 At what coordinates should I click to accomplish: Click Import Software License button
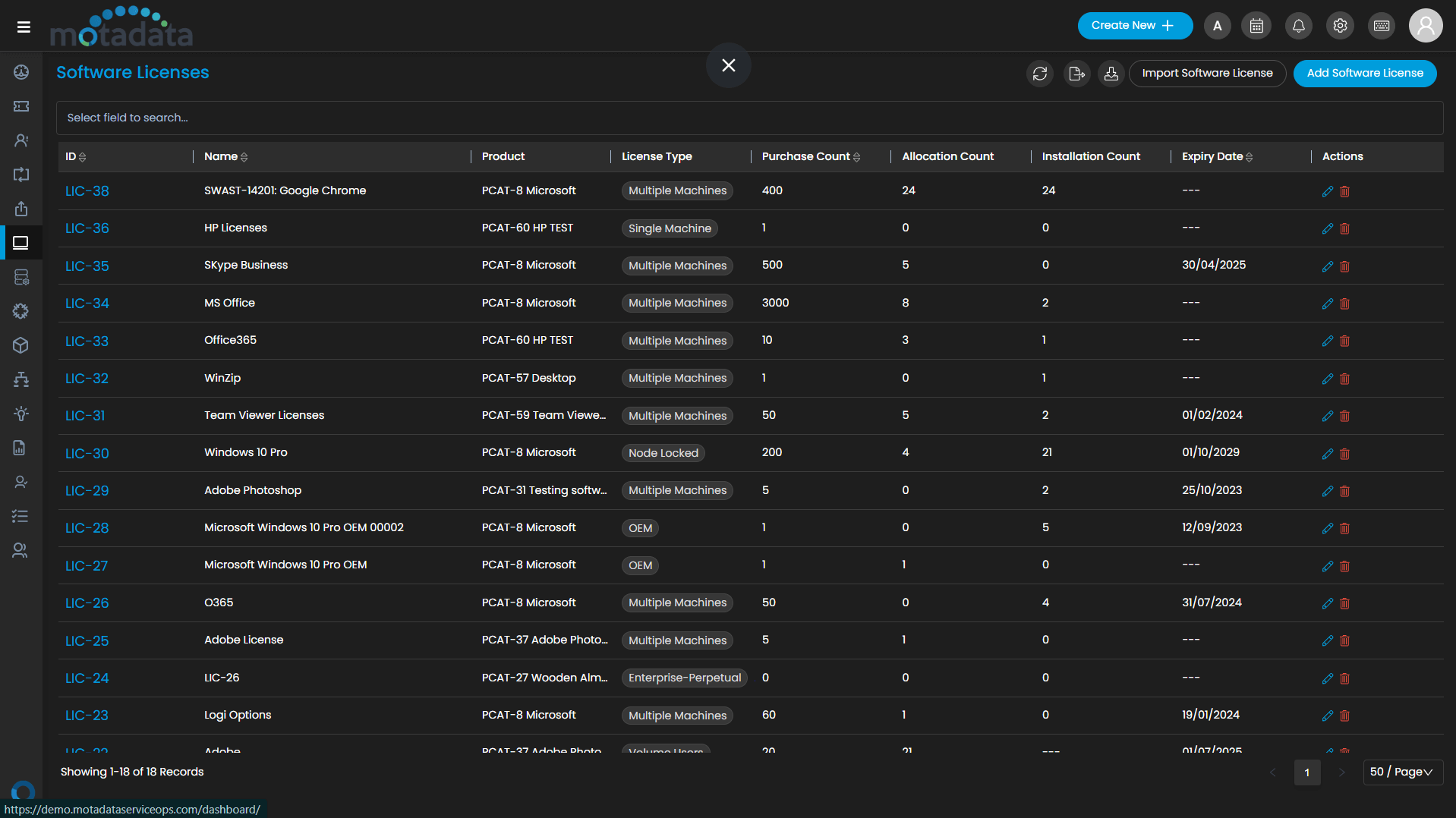tap(1207, 74)
